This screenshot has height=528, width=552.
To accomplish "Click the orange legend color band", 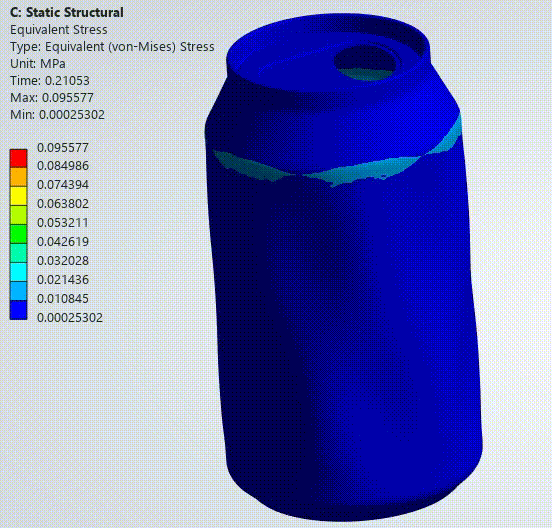I will 18,177.
